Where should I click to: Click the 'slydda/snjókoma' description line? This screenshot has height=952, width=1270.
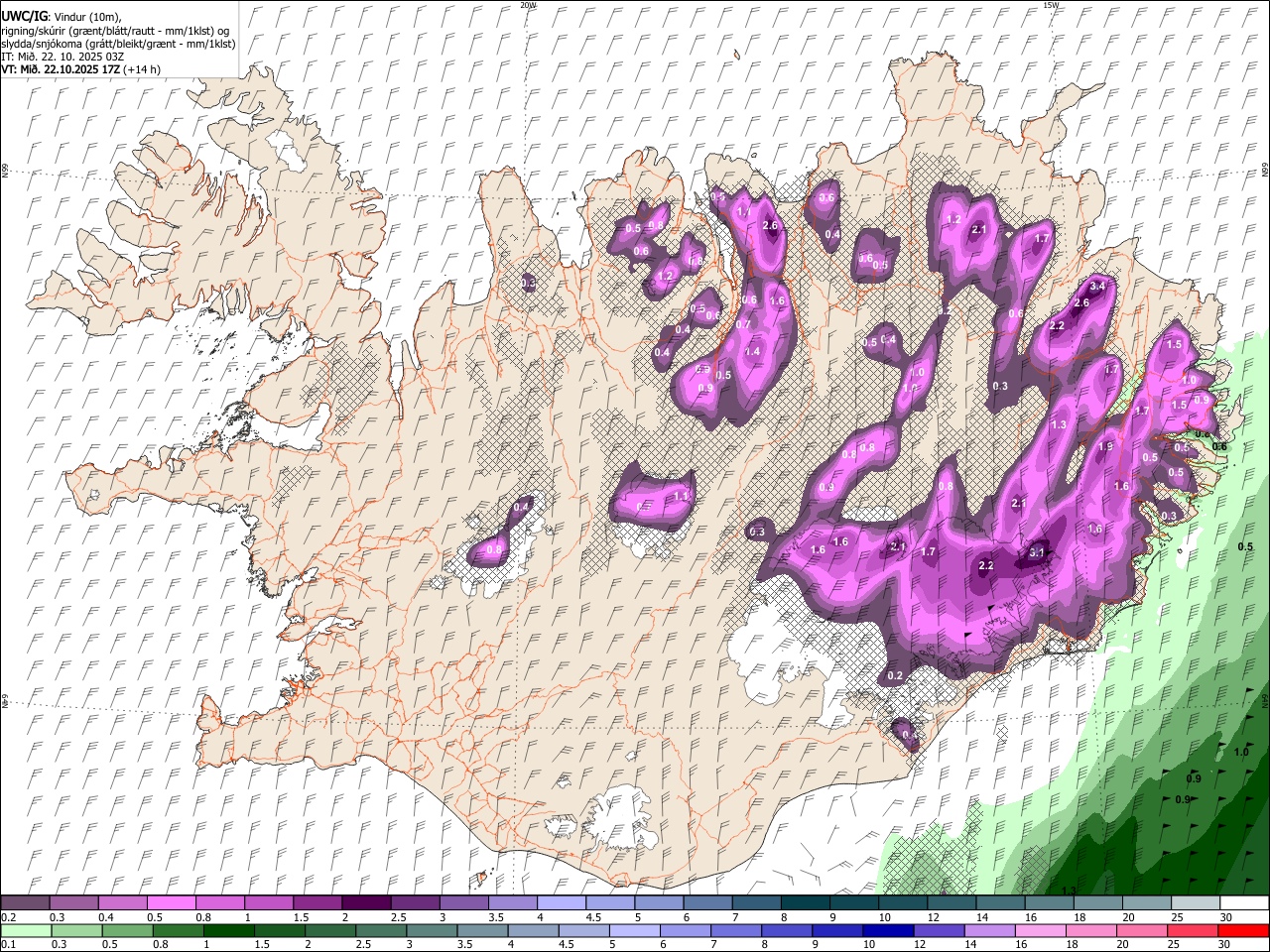point(118,44)
